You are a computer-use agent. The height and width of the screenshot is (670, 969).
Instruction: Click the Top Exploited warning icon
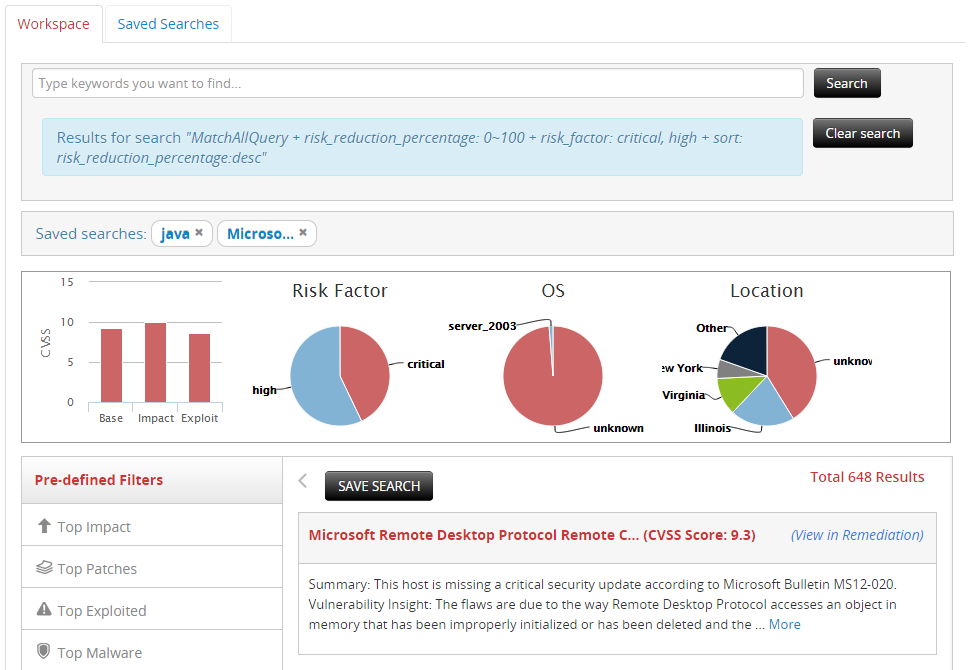tap(44, 609)
